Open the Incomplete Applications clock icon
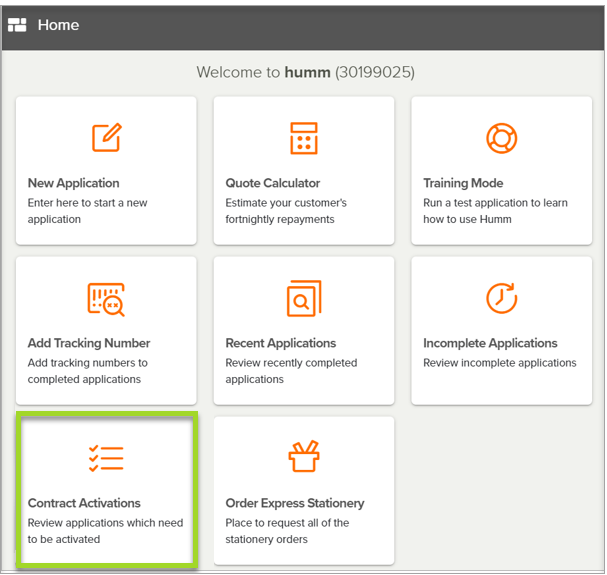 [x=502, y=298]
